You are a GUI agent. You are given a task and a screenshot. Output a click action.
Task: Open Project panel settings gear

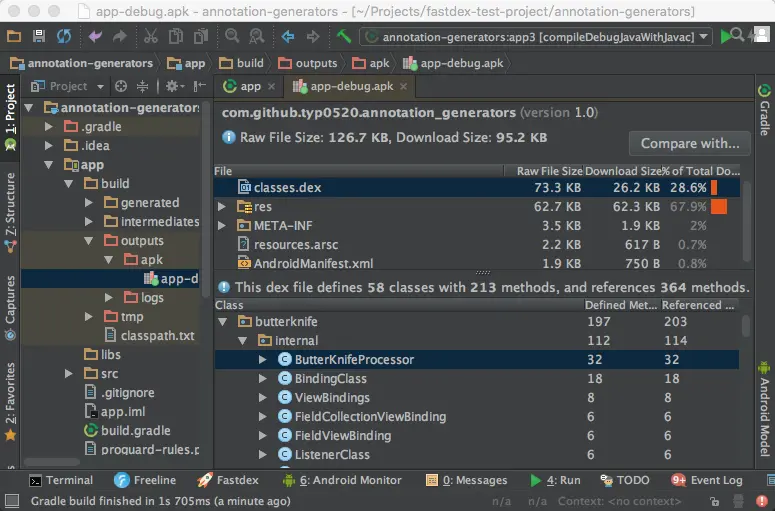click(173, 86)
